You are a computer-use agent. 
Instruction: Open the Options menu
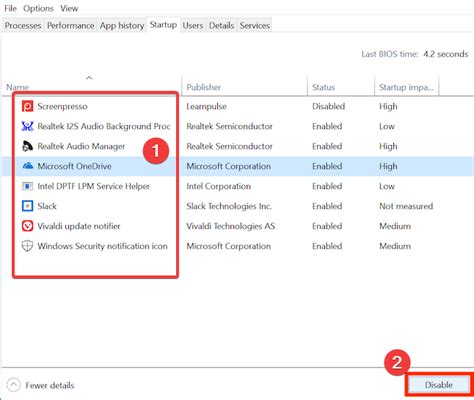click(x=38, y=8)
